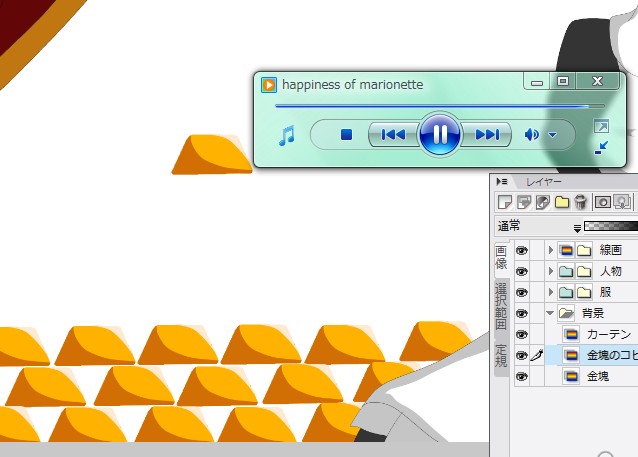Hide the 人物 folder via eye icon

coord(522,271)
